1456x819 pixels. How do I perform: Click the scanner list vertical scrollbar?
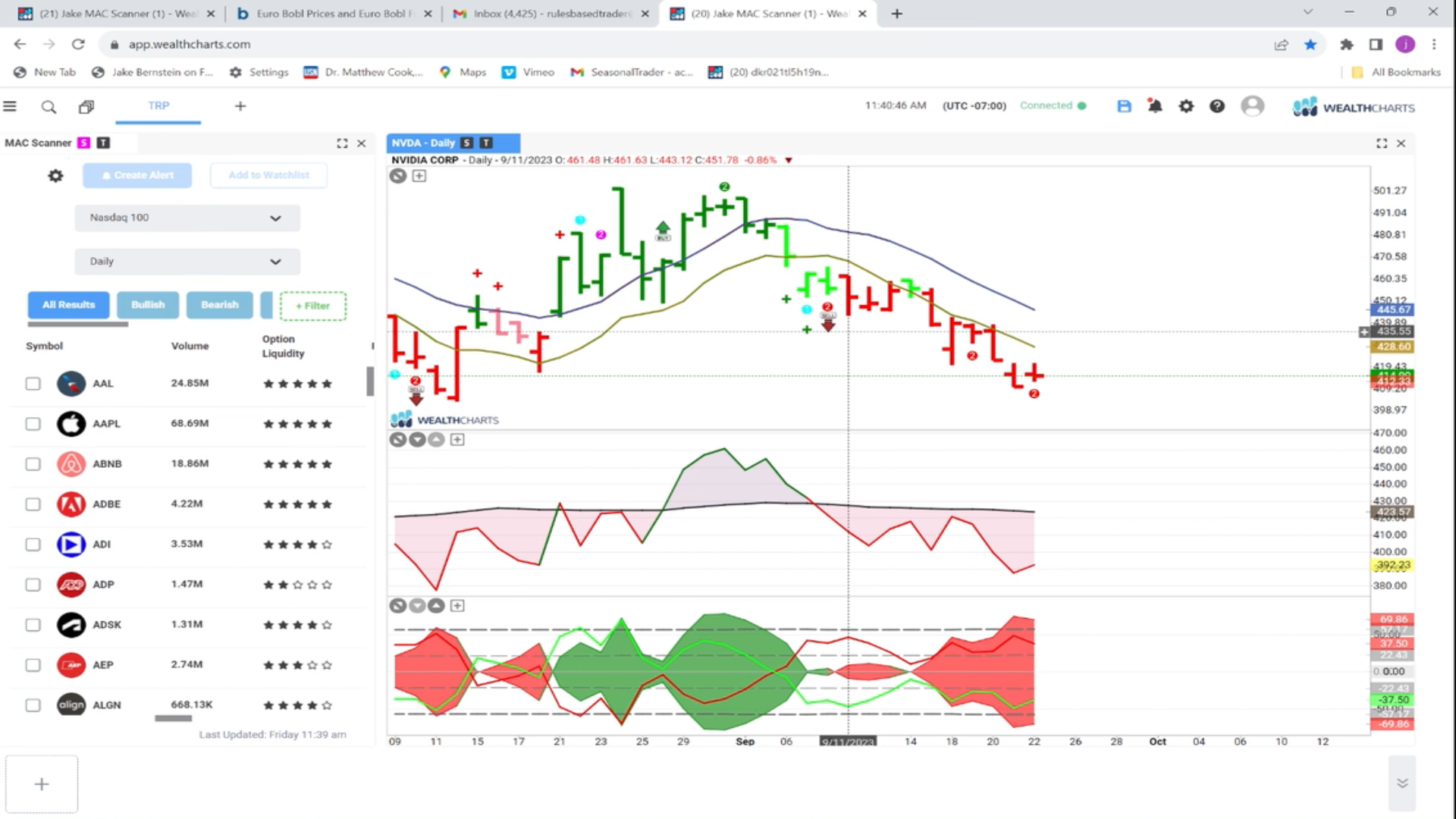[x=370, y=381]
